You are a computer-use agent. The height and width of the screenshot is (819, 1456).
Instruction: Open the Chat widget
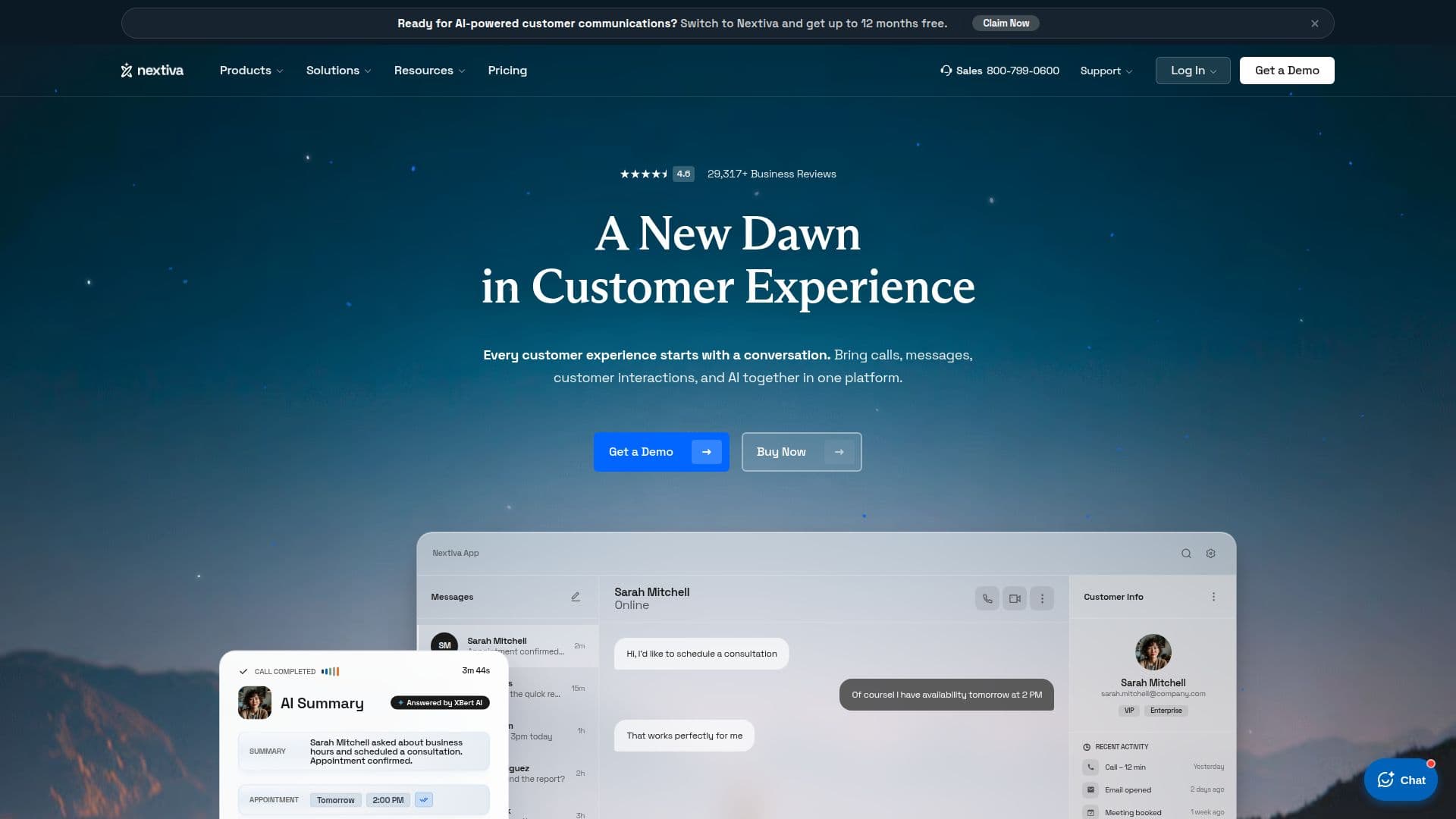point(1401,780)
